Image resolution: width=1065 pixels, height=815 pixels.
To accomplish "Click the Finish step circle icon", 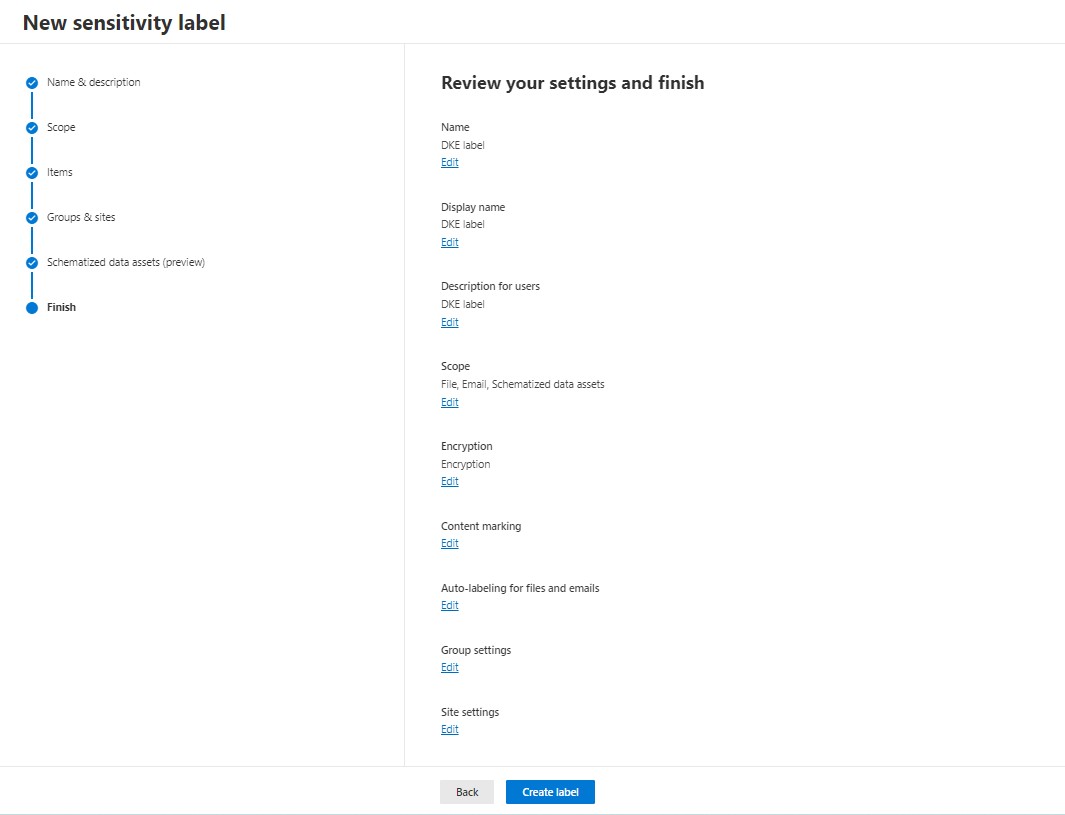I will pos(32,308).
